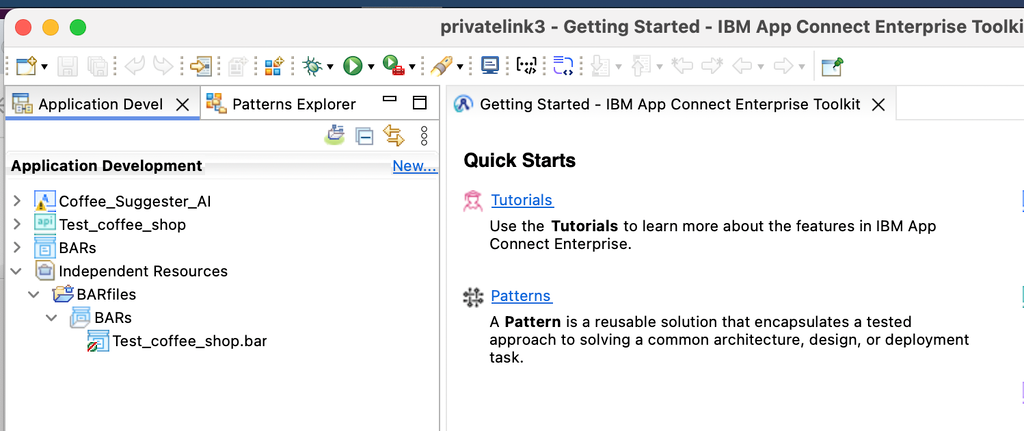Open the navigator View Menu (three dots)

424,136
